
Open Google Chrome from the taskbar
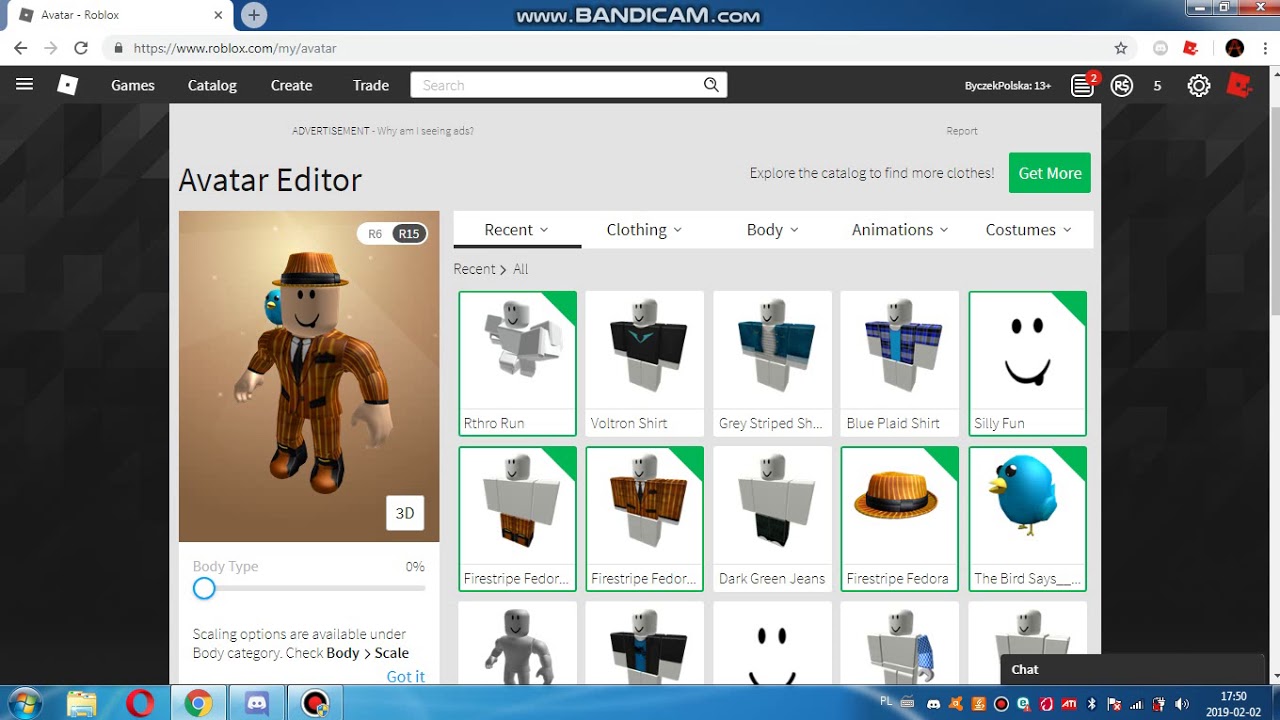point(198,703)
